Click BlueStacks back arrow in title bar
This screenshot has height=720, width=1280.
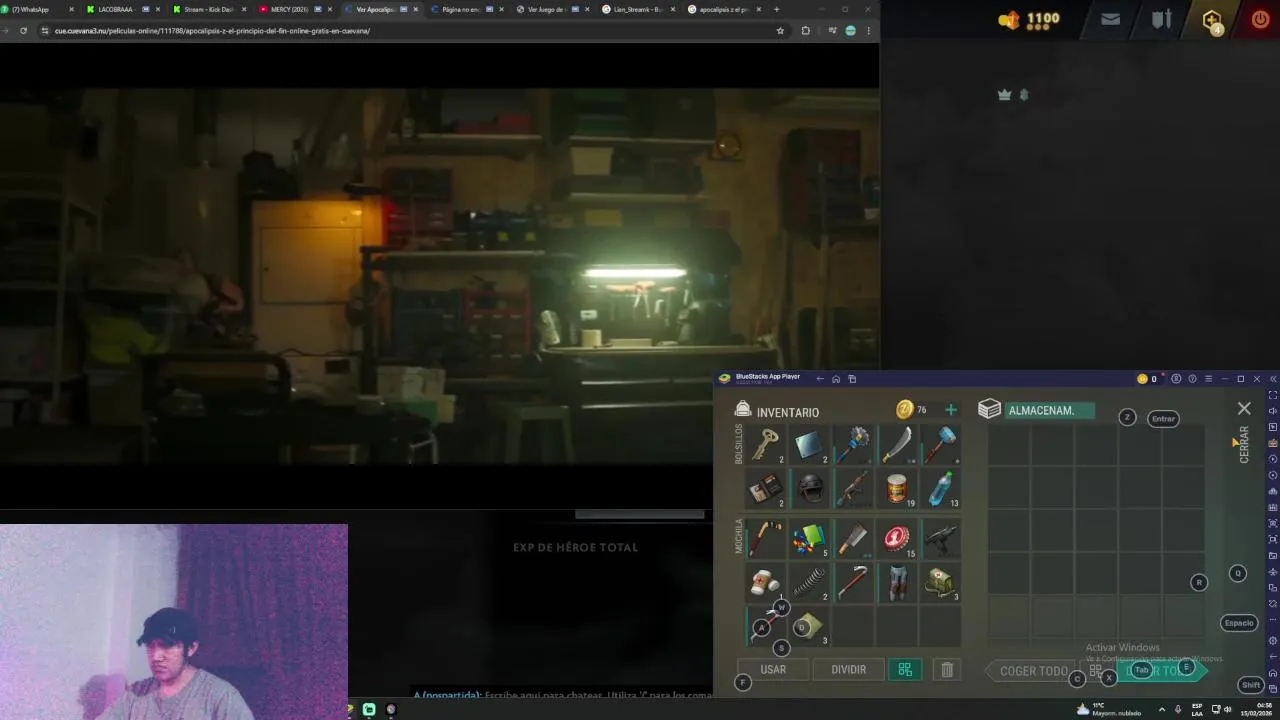point(820,379)
